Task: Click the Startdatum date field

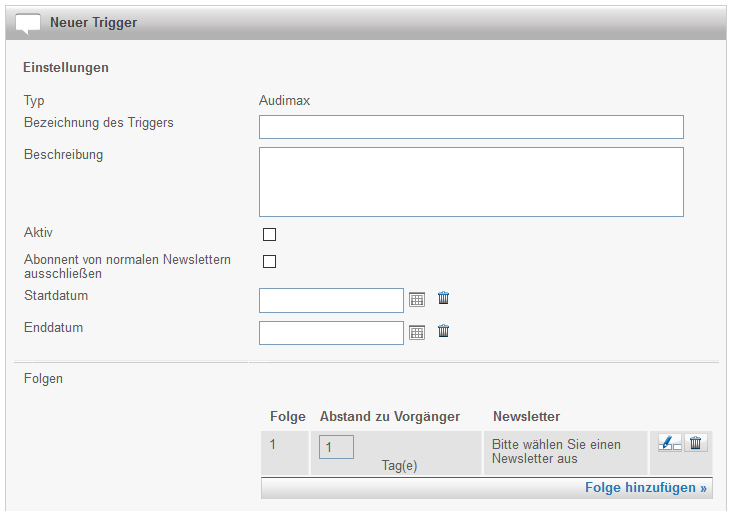Action: (331, 301)
